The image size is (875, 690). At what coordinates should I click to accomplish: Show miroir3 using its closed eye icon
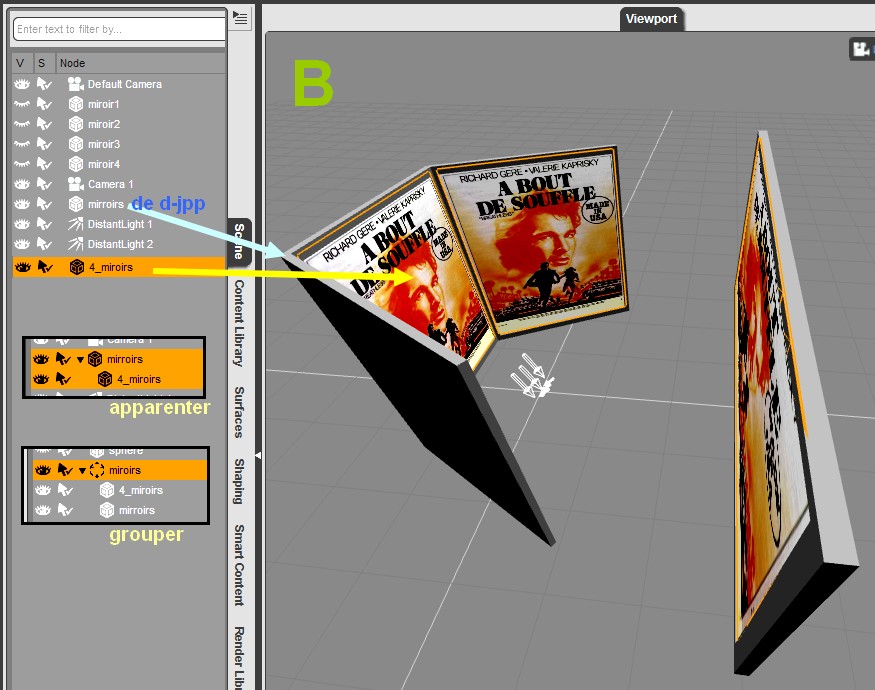click(x=22, y=144)
